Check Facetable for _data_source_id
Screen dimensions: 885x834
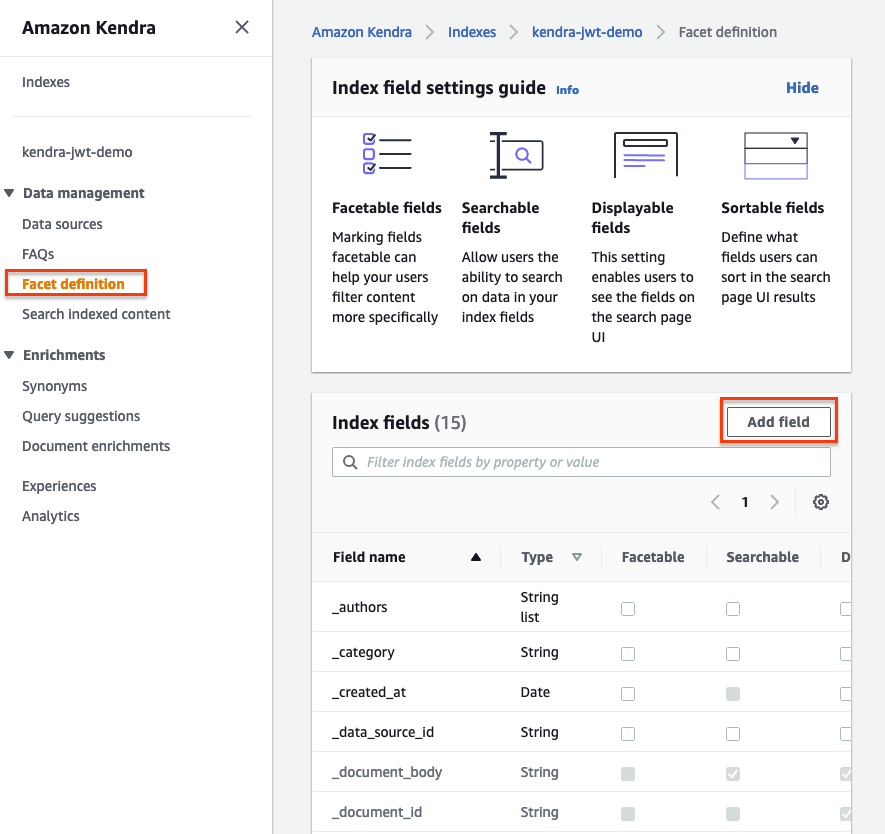point(628,733)
